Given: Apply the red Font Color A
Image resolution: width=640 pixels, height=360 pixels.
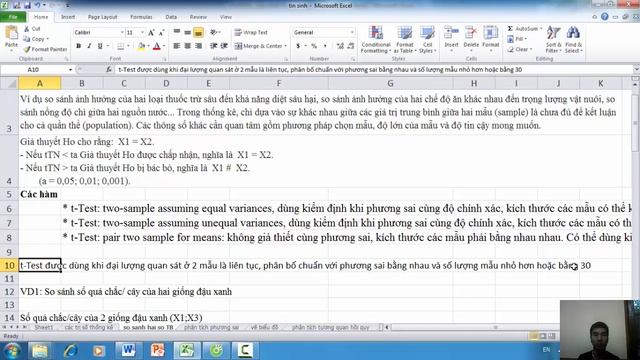Looking at the screenshot, I should coord(157,46).
